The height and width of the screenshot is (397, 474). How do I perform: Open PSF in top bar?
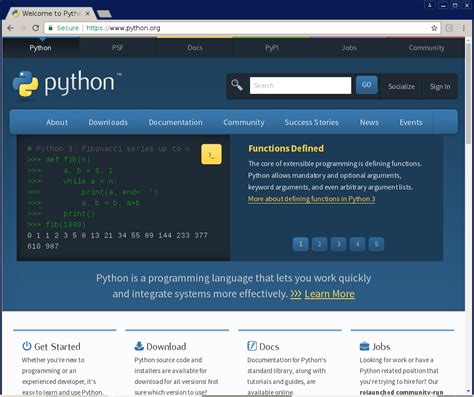point(118,48)
